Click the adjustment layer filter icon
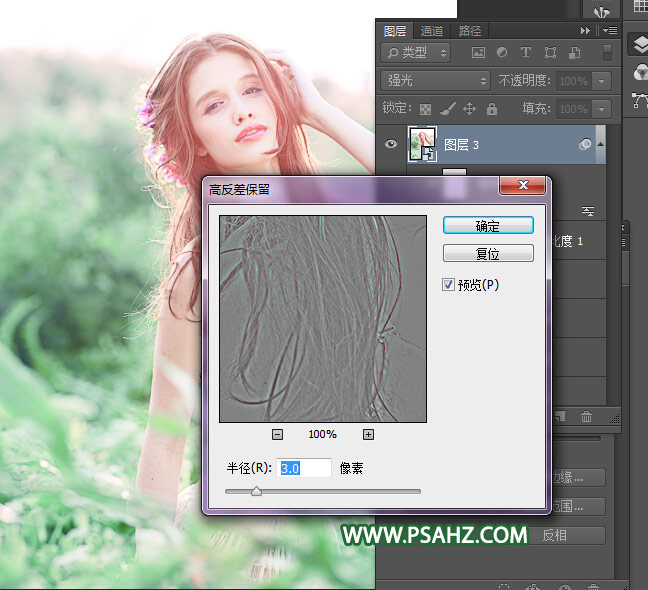 (502, 53)
